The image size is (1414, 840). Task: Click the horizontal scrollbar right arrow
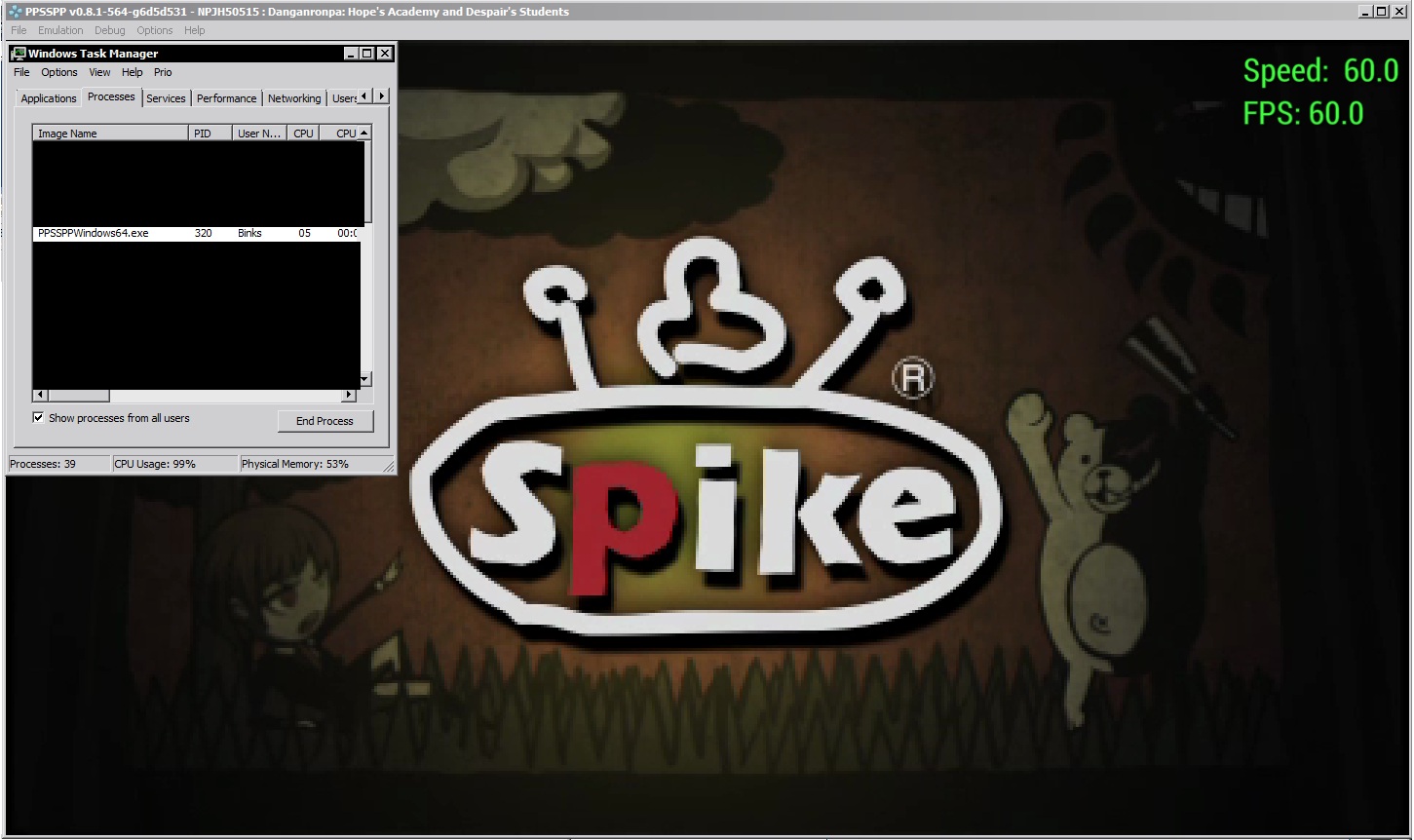349,395
